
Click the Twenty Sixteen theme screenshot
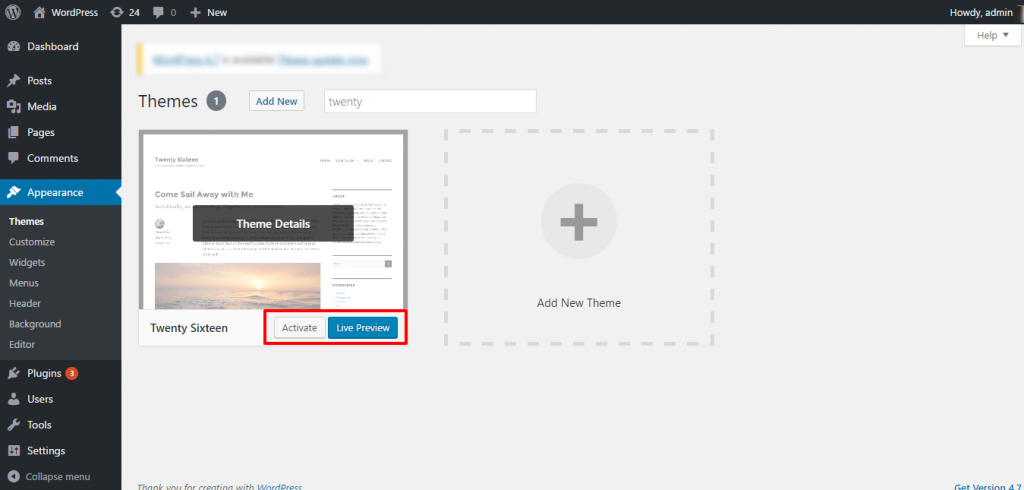click(x=273, y=220)
